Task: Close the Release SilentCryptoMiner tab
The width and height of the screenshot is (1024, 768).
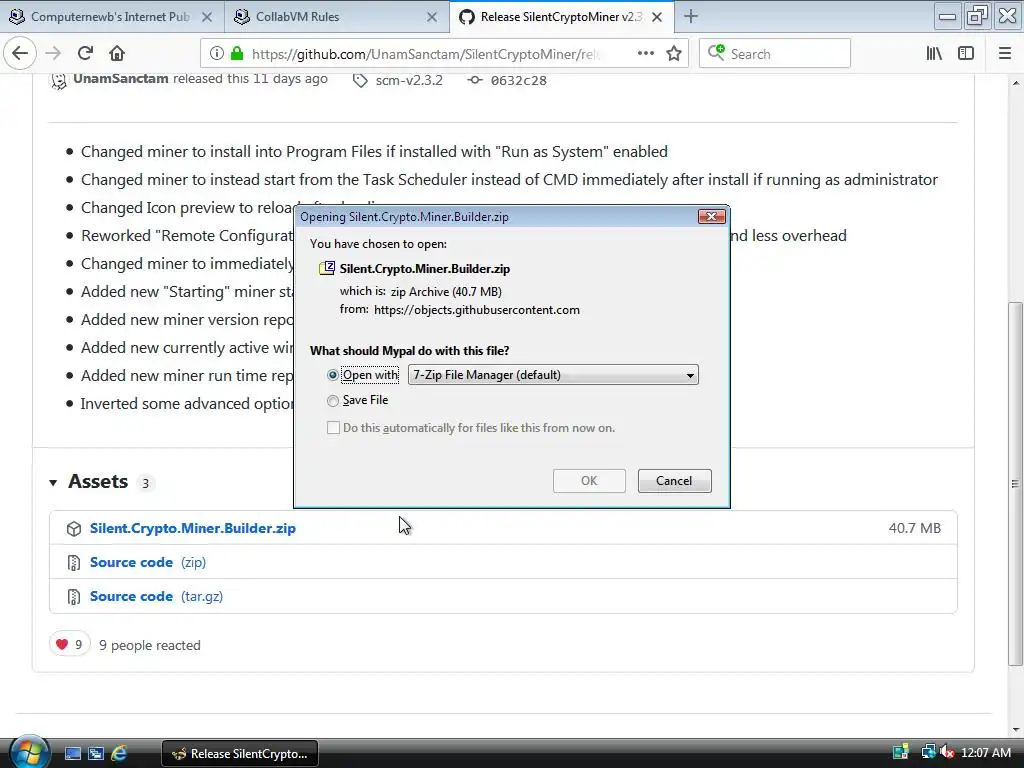Action: tap(657, 18)
